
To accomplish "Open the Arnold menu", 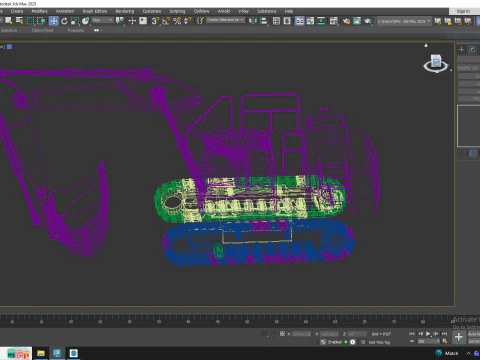I will (x=224, y=11).
